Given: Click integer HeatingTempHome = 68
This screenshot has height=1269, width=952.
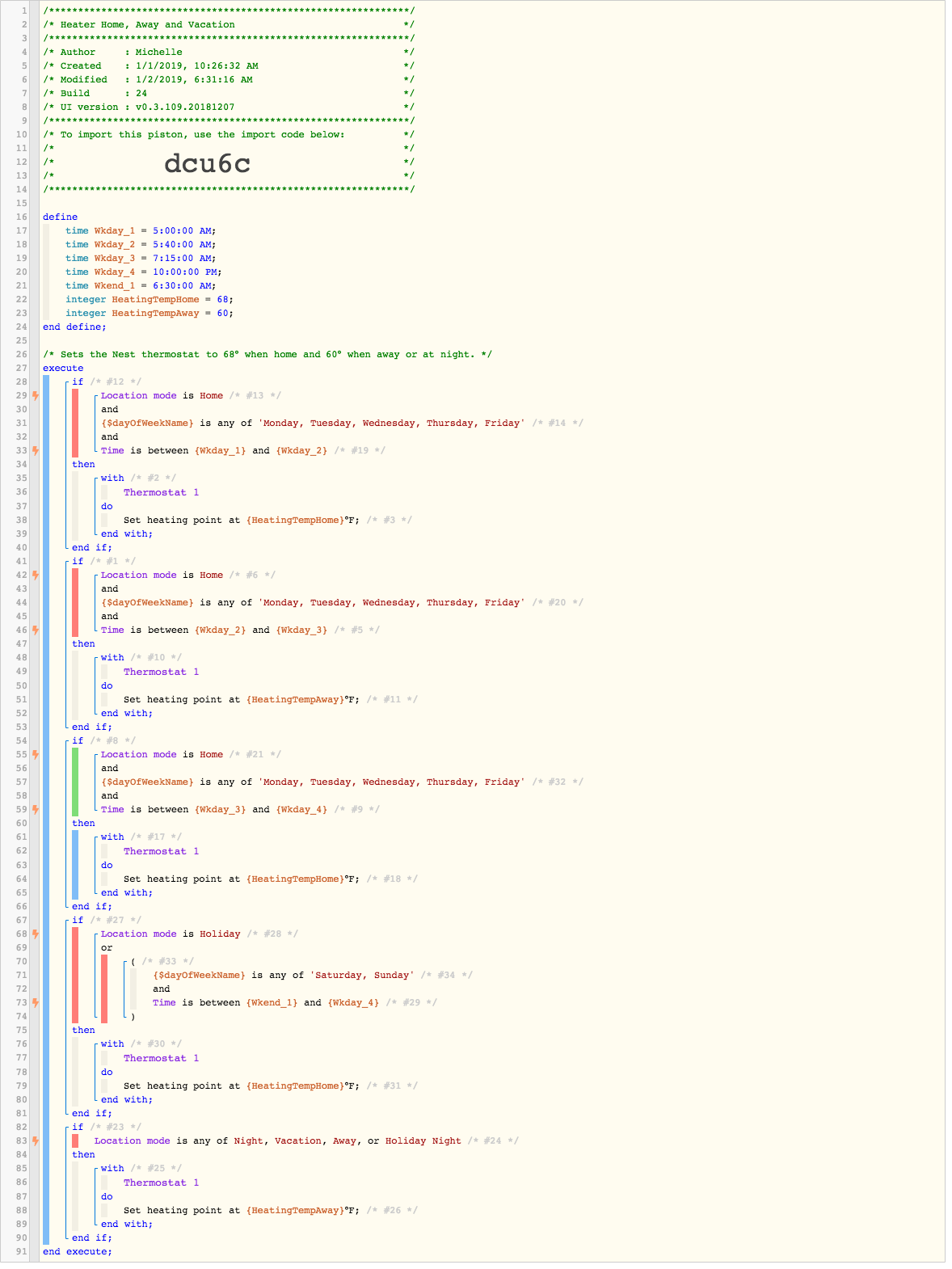Looking at the screenshot, I should click(150, 299).
